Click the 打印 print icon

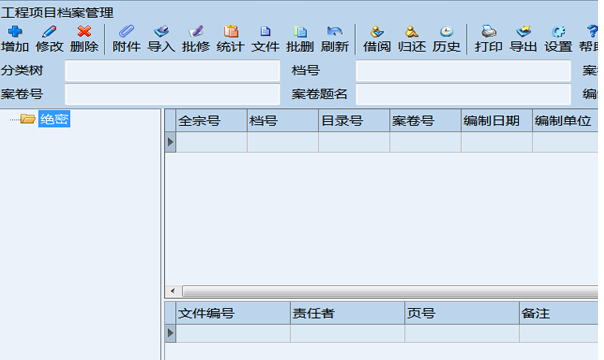click(x=488, y=31)
